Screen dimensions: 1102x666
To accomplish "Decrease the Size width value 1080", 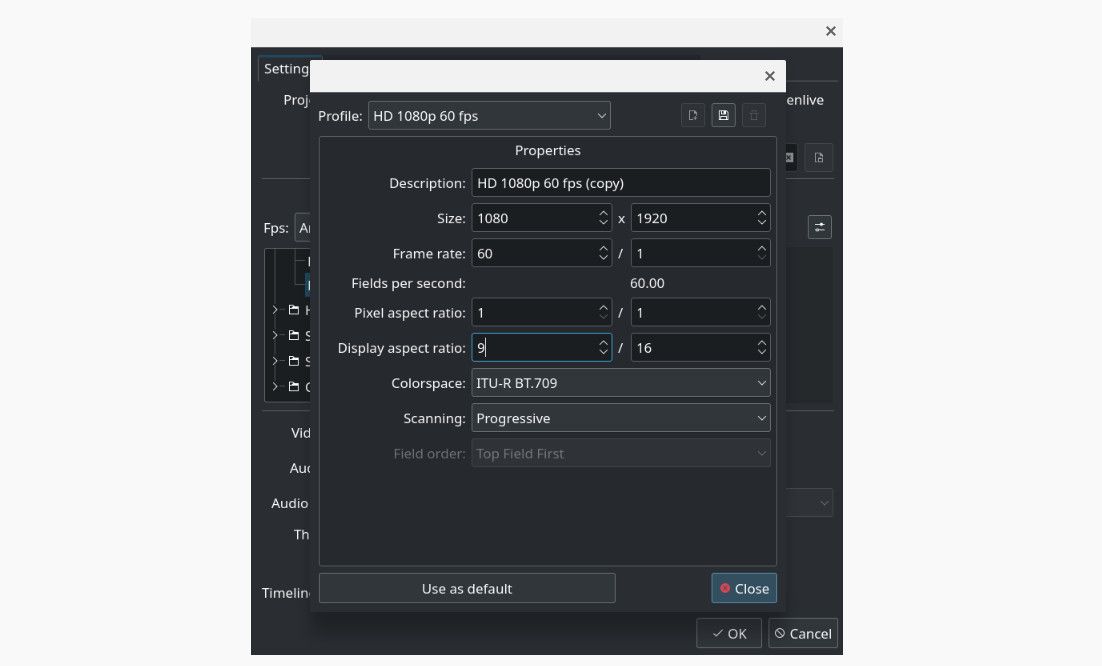I will pyautogui.click(x=603, y=223).
